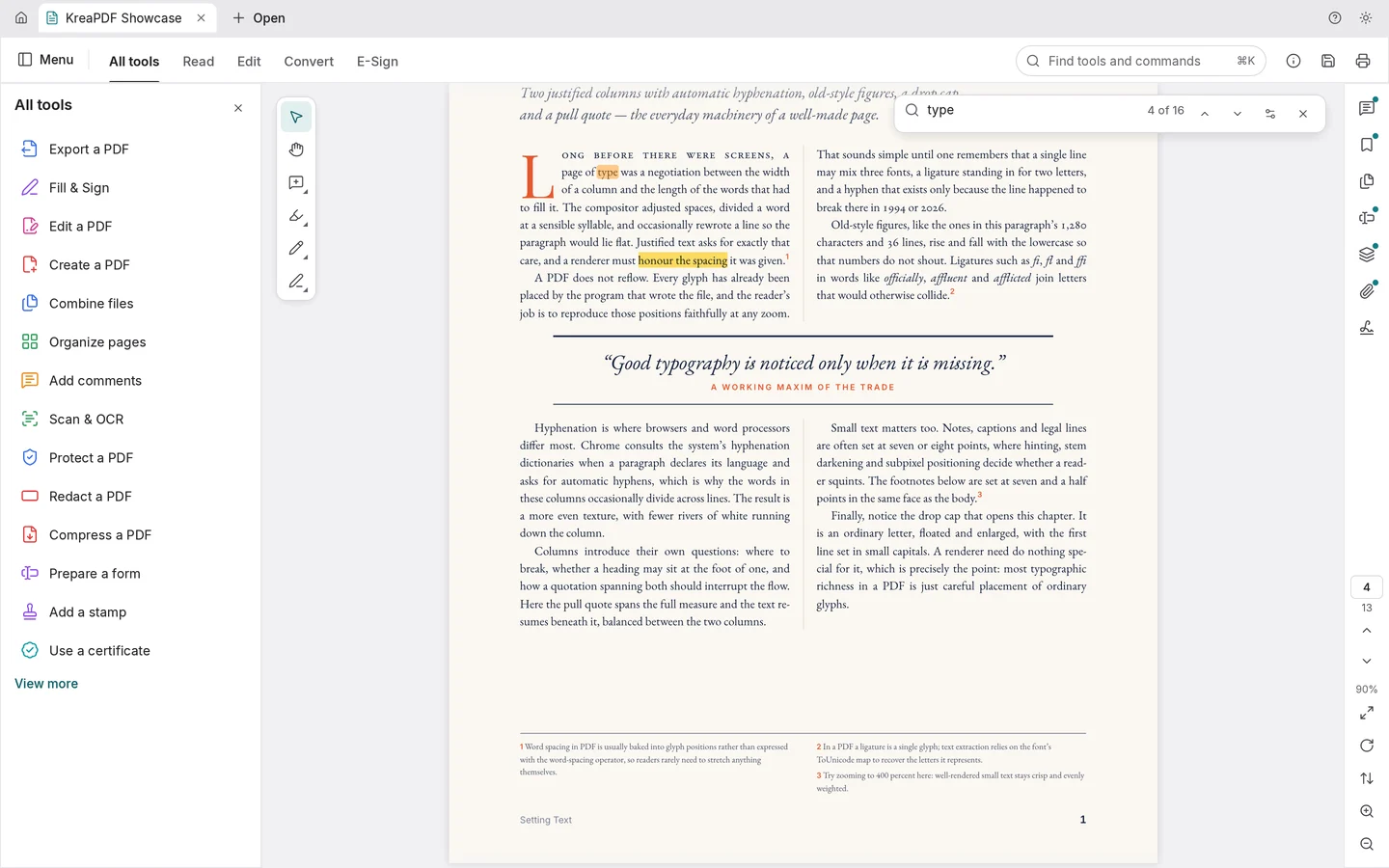
Task: Rotate the page view
Action: tap(1367, 746)
